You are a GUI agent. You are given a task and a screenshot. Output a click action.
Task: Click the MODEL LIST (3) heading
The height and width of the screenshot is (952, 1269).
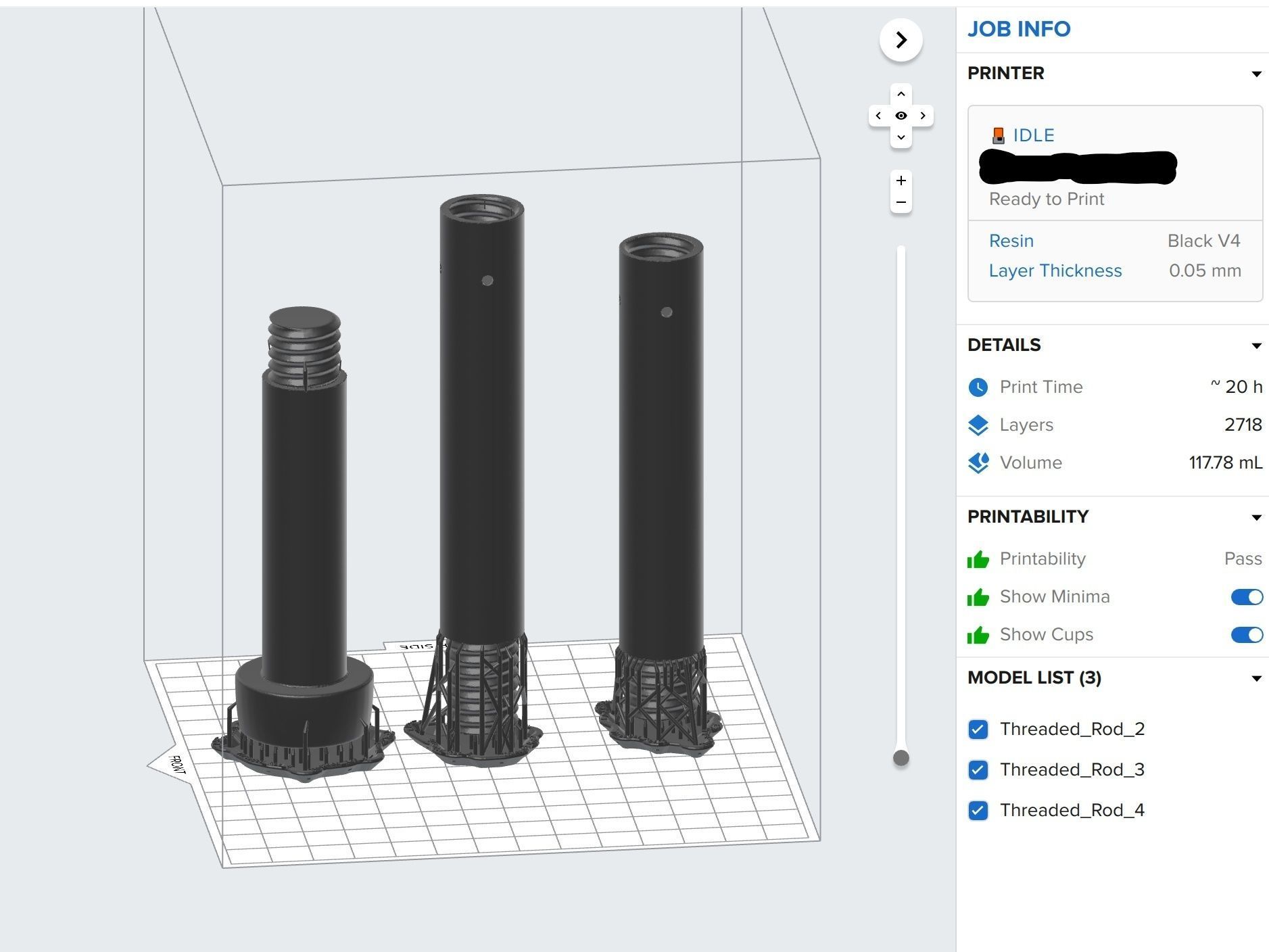pyautogui.click(x=1034, y=677)
